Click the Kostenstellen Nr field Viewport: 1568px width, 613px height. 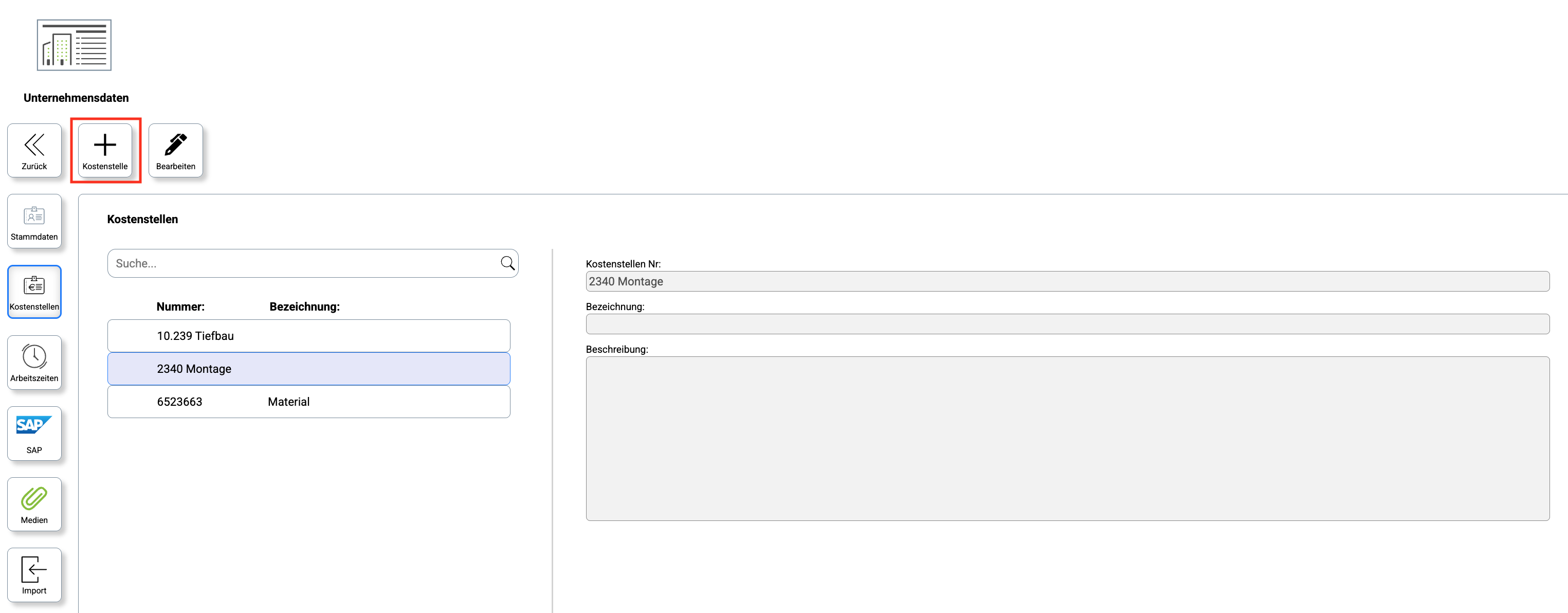click(1067, 281)
